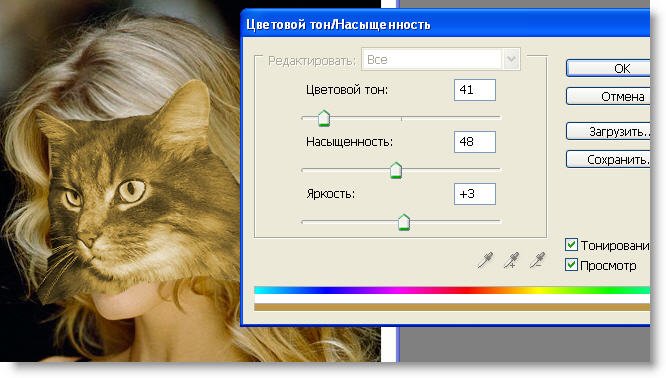Image resolution: width=666 pixels, height=378 pixels.
Task: Select the subtract-from-sample eyedropper (minus)
Action: [537, 260]
